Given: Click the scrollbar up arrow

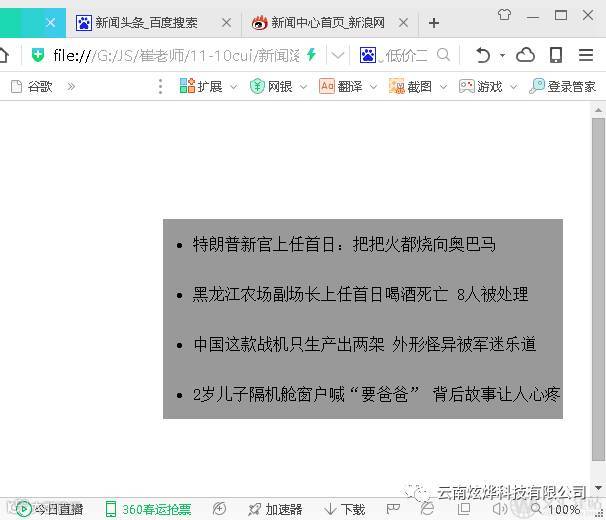Looking at the screenshot, I should pyautogui.click(x=598, y=110).
